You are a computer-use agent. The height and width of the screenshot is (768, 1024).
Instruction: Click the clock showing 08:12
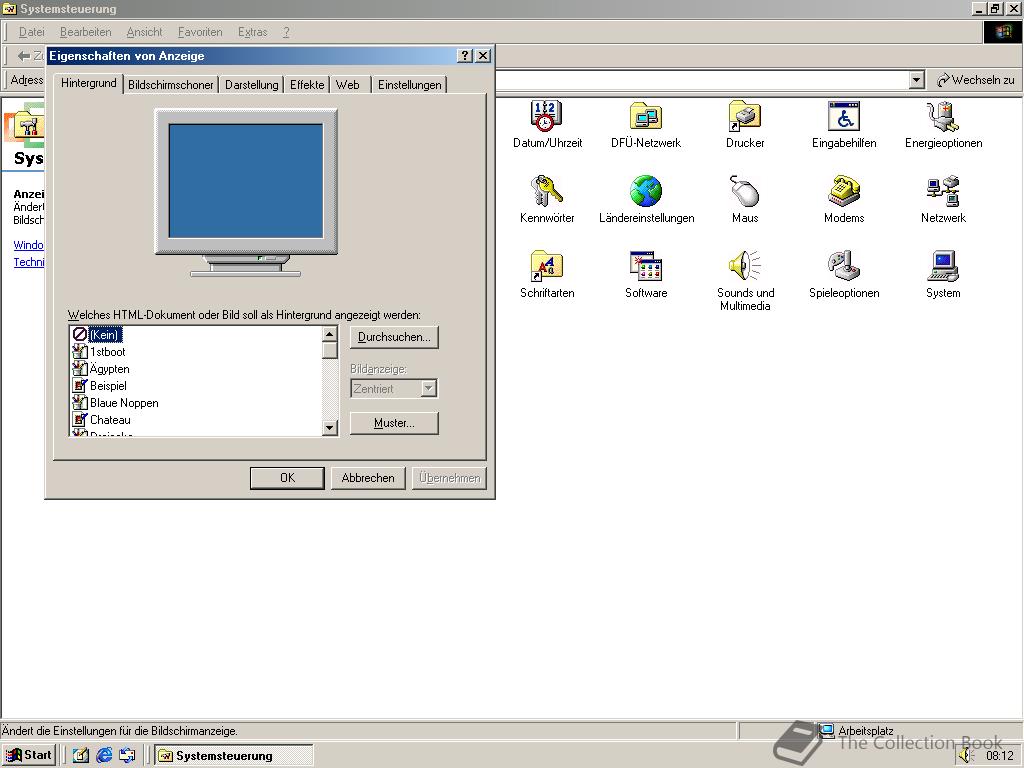[x=999, y=756]
